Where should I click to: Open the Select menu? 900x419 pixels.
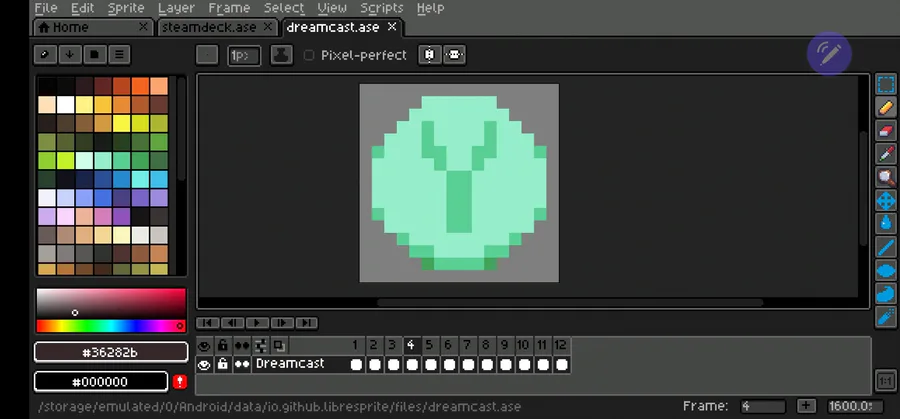tap(284, 8)
